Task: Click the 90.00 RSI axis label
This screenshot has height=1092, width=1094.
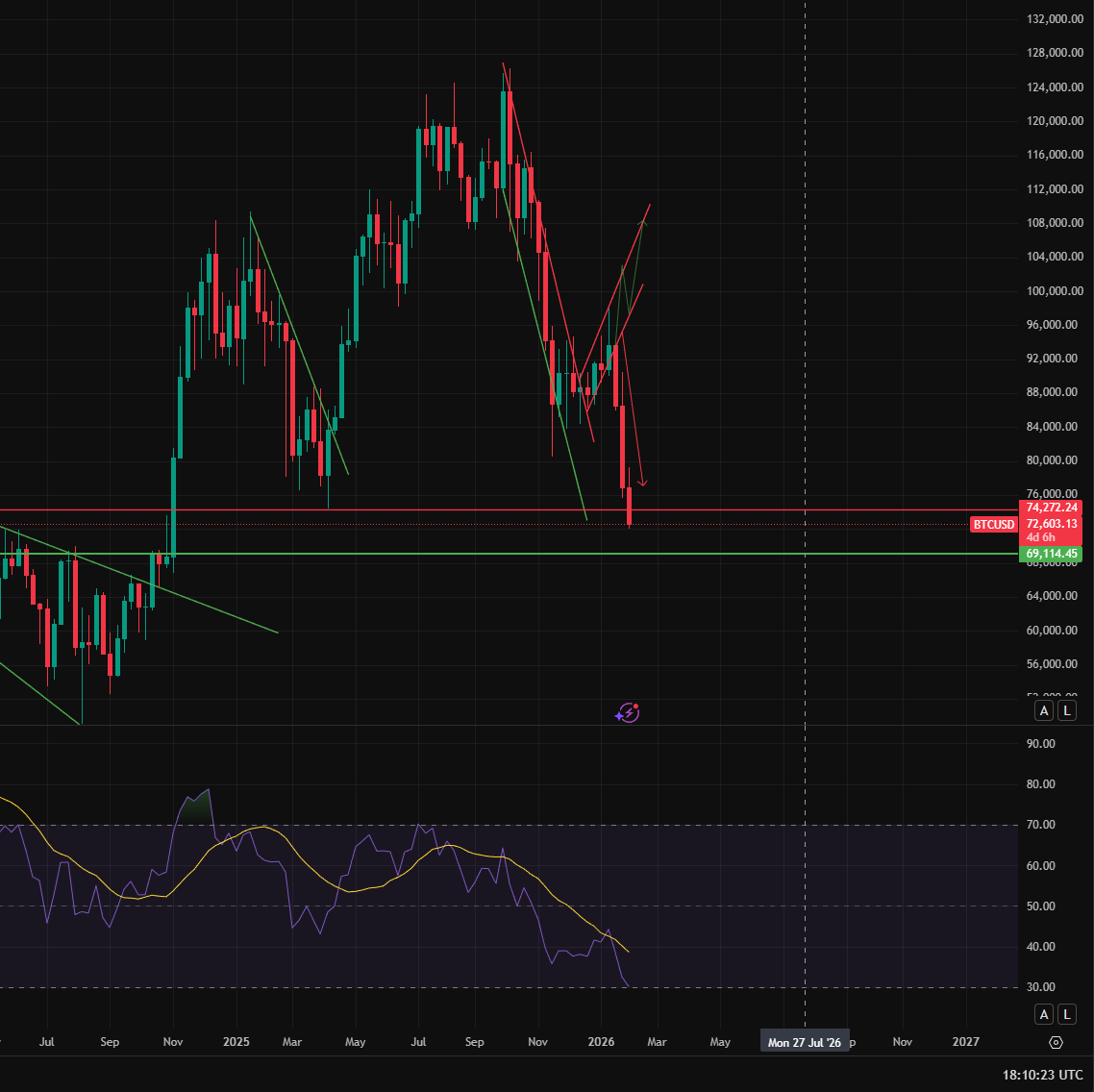Action: coord(1040,744)
